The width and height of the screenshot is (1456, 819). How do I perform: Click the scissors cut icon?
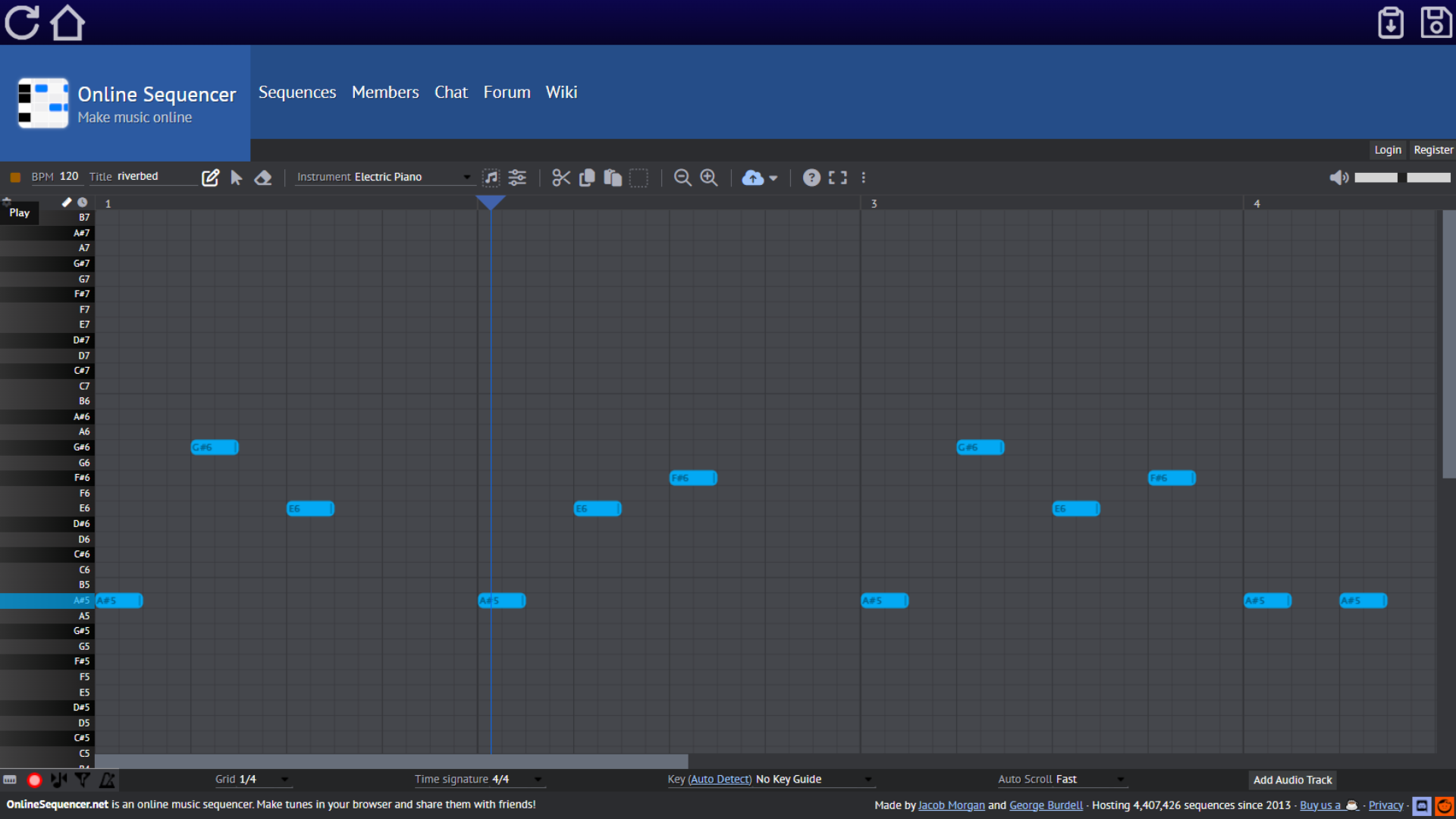pyautogui.click(x=561, y=177)
